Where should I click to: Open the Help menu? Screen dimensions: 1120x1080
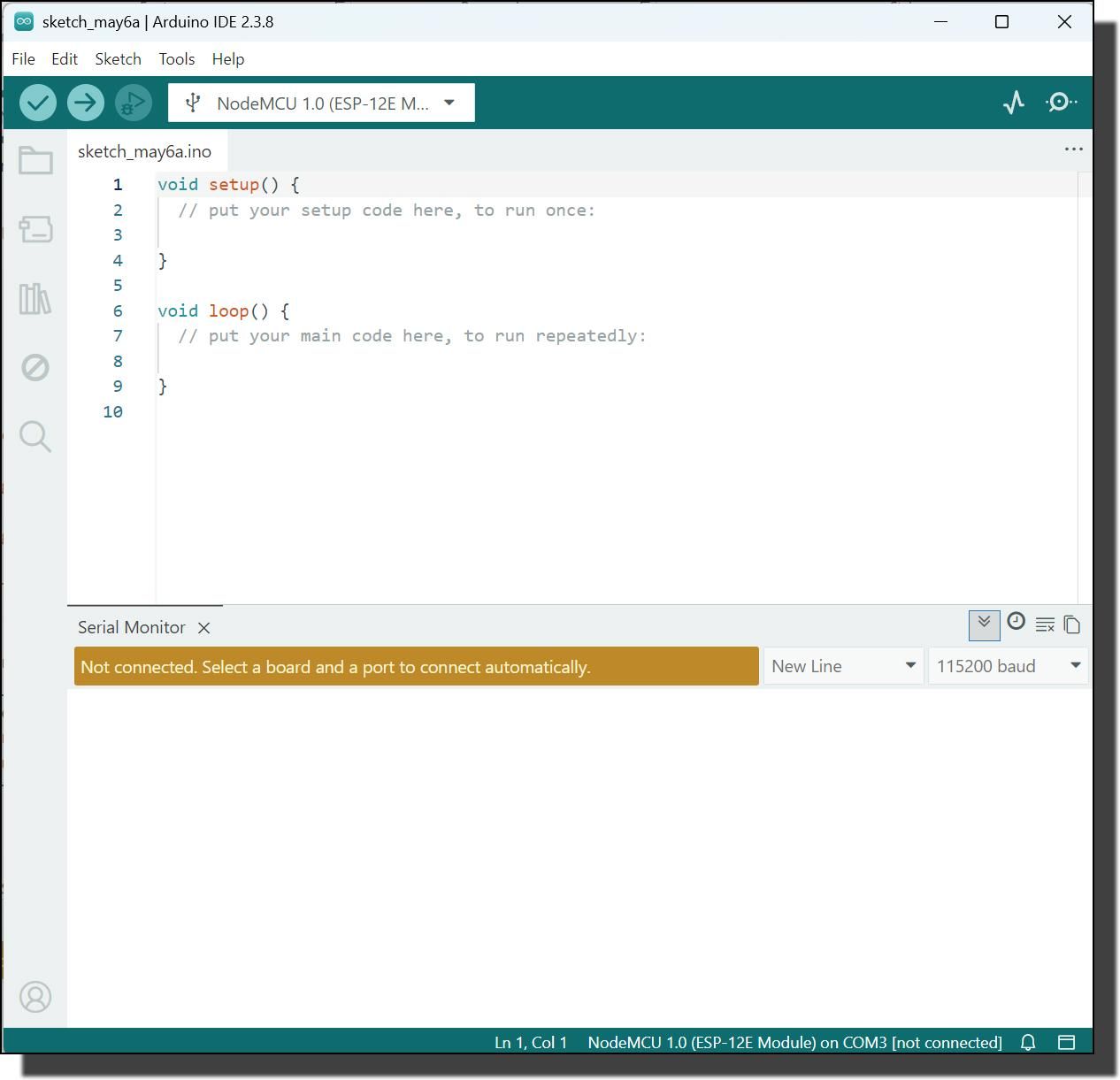click(228, 59)
